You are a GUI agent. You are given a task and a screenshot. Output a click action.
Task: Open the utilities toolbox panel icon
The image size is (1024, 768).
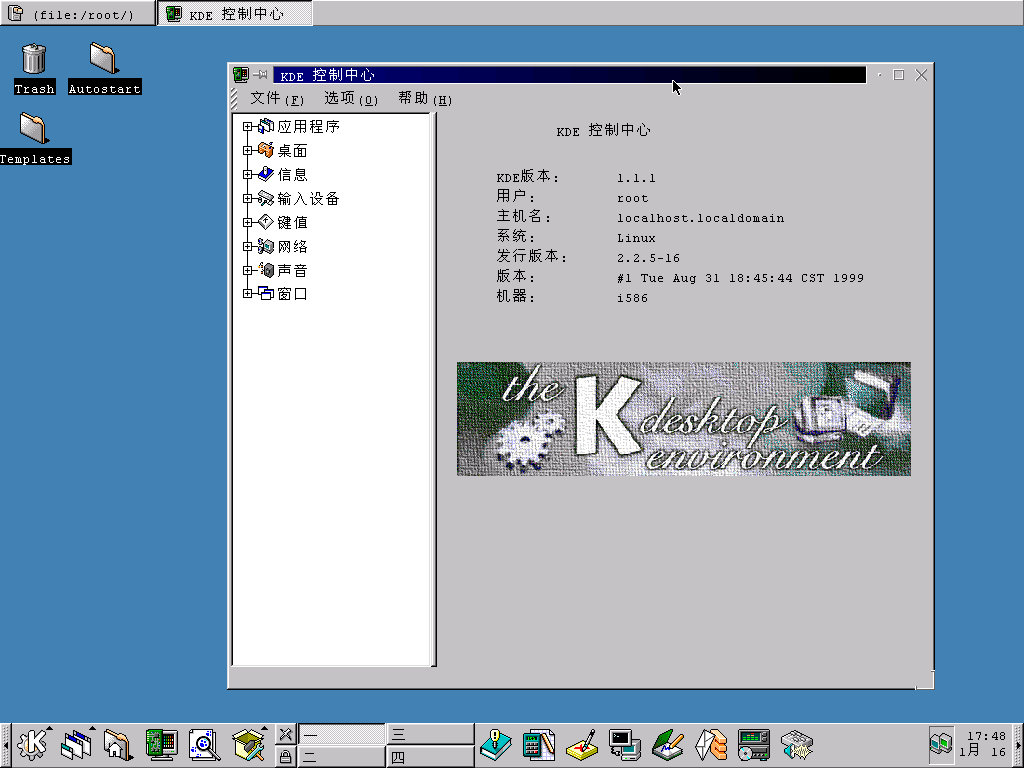249,744
